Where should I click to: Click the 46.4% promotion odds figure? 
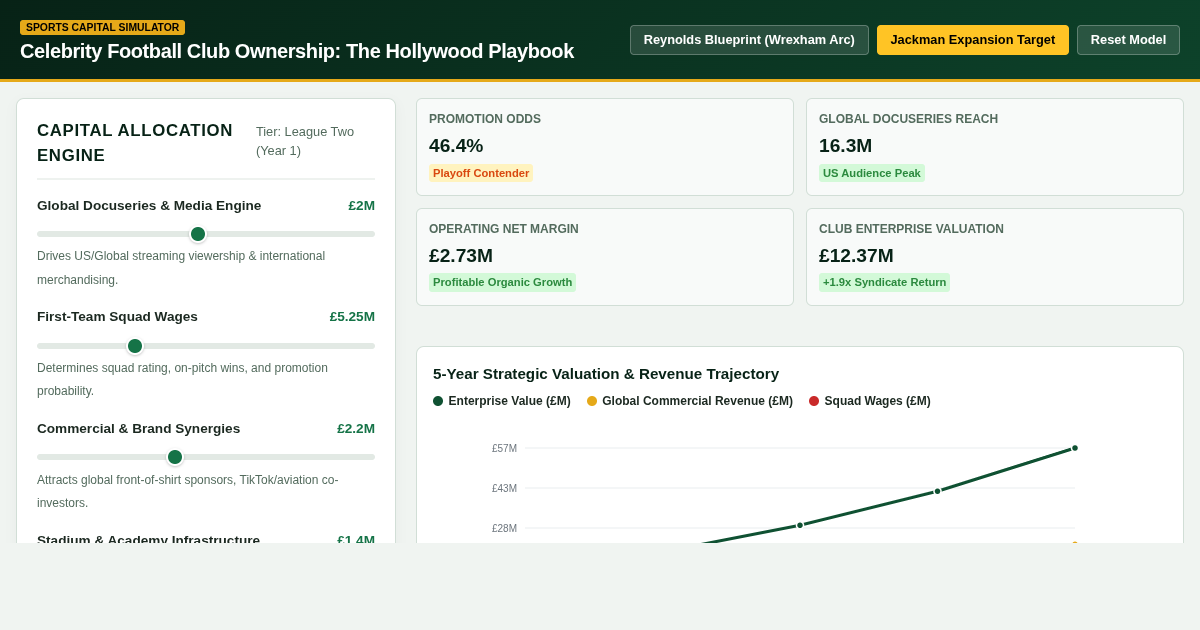tap(456, 146)
